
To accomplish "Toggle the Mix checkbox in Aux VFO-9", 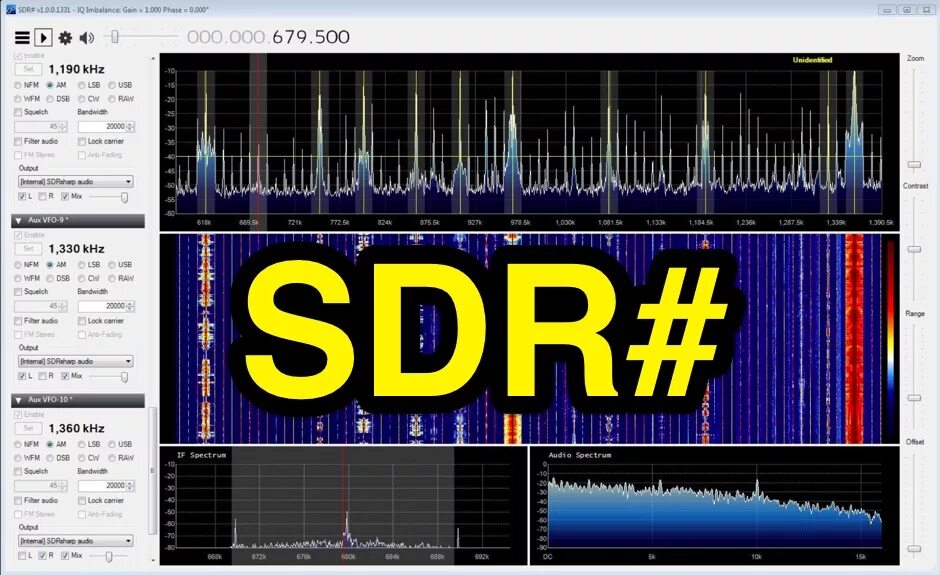I will click(65, 377).
